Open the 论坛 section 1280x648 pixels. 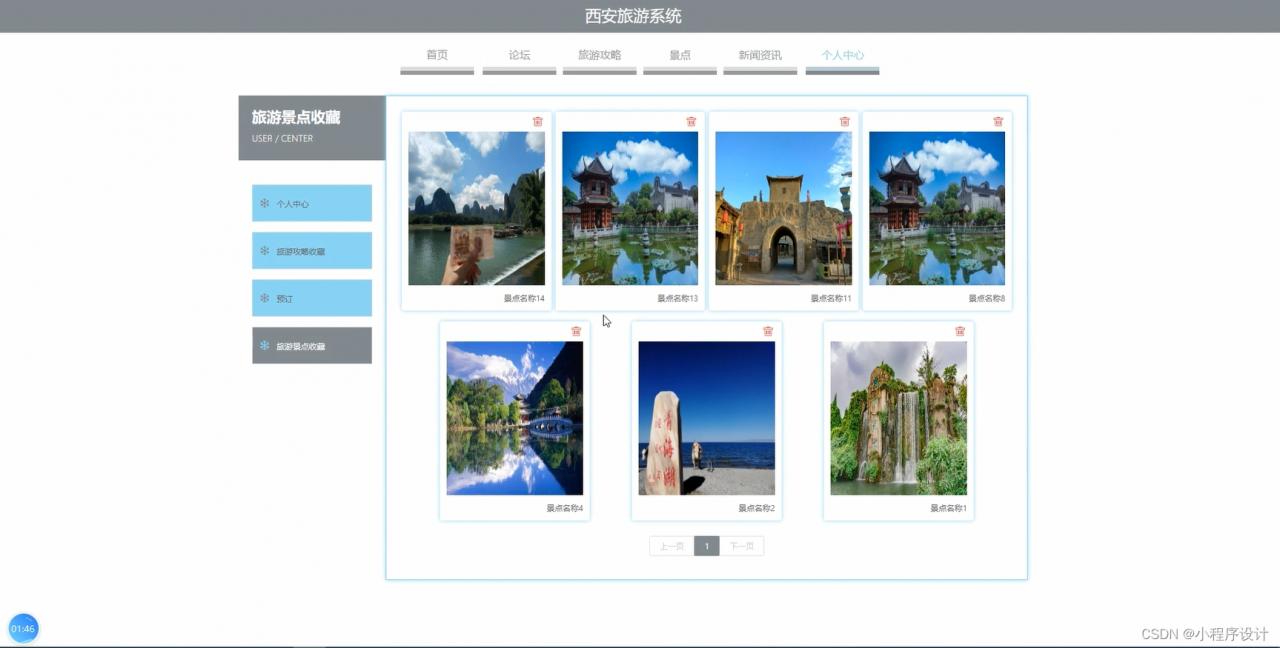point(519,55)
